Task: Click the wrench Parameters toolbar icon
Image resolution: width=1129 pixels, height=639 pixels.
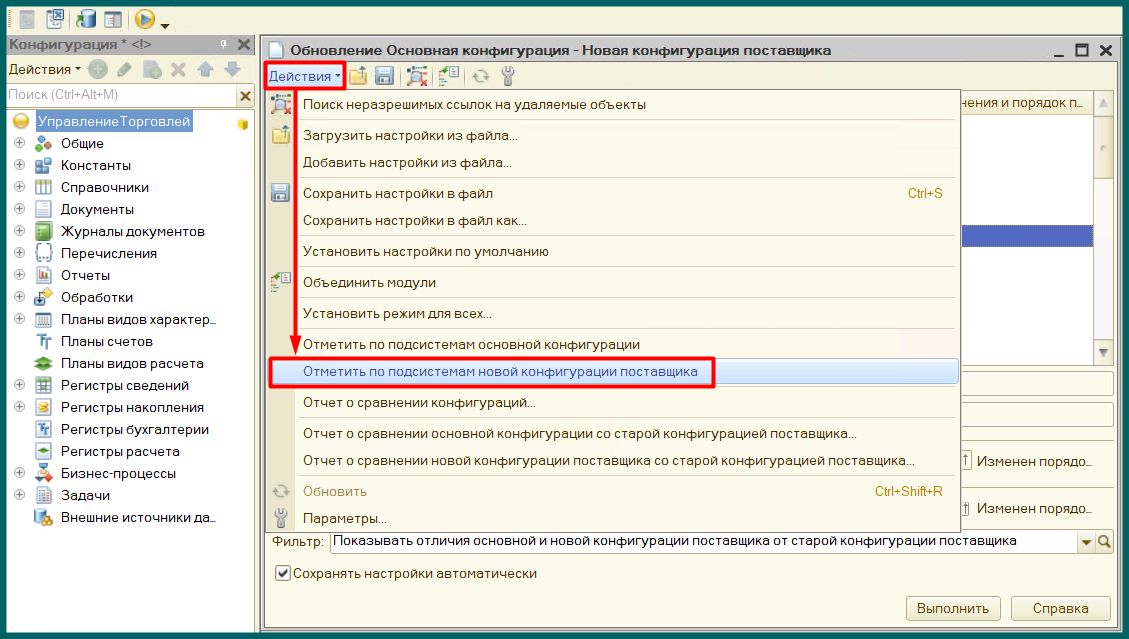Action: point(508,76)
